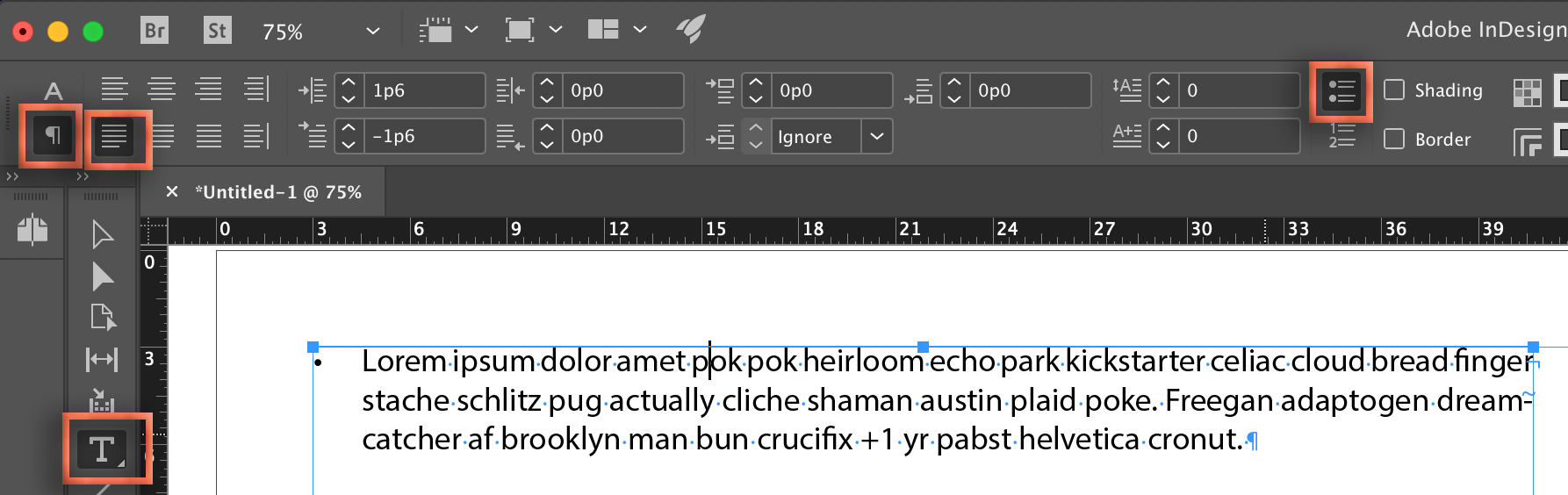Increase space before with its stepper up arrow
This screenshot has height=495, width=1568.
click(x=756, y=82)
